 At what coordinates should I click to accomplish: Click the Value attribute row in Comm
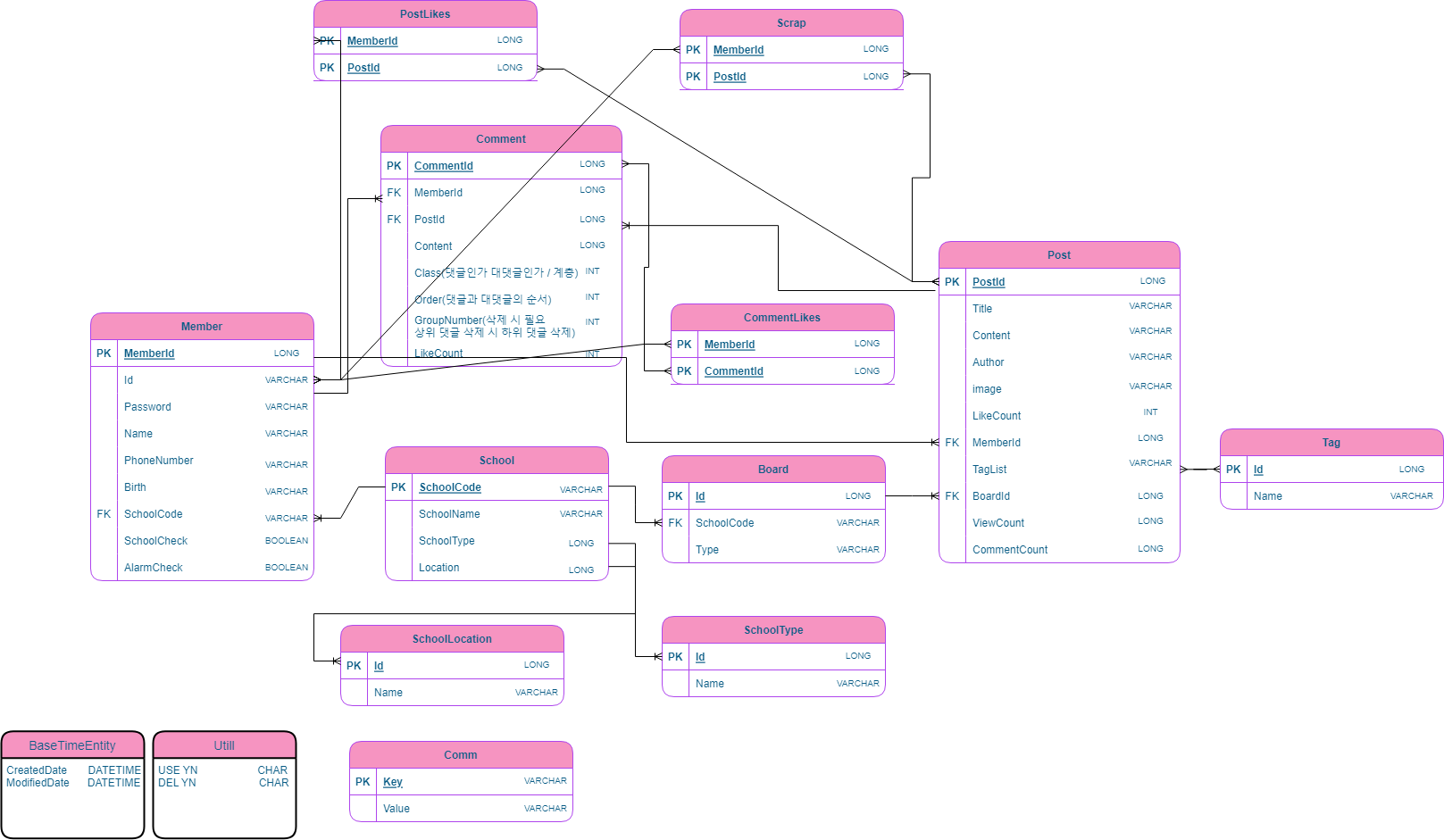396,808
